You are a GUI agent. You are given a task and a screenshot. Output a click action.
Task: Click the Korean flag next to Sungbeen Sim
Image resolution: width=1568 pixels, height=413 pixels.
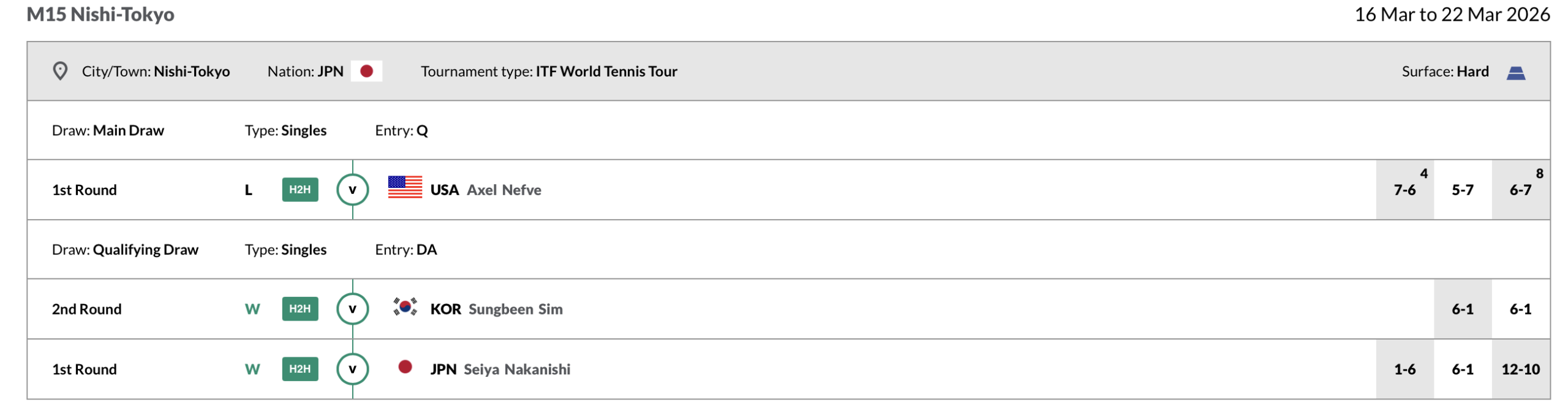(404, 307)
